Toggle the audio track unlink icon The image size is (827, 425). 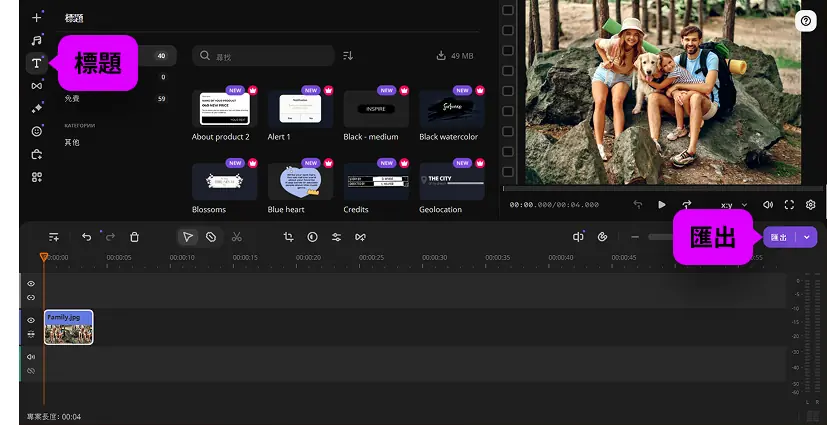[x=31, y=371]
